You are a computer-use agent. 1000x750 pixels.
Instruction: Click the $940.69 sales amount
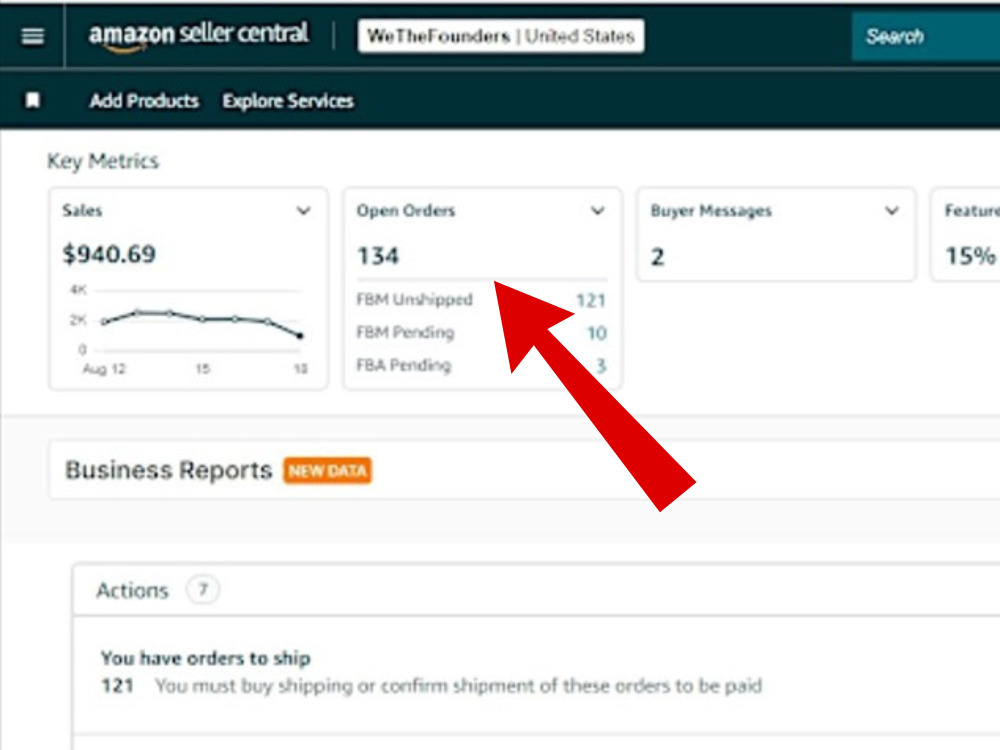click(109, 254)
